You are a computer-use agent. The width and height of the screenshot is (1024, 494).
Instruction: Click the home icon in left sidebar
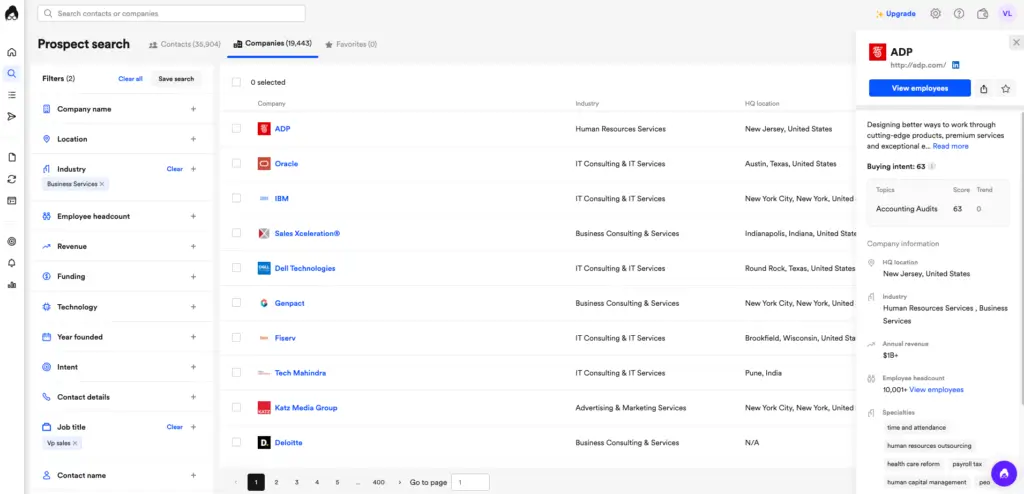11,52
